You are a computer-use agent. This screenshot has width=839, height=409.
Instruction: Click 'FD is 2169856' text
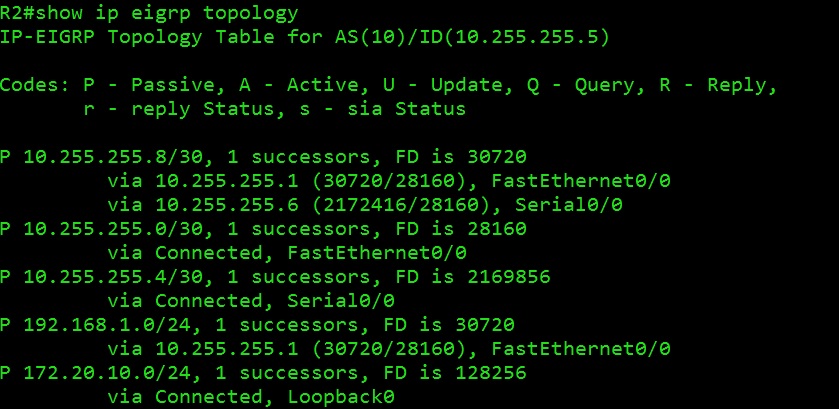click(473, 277)
